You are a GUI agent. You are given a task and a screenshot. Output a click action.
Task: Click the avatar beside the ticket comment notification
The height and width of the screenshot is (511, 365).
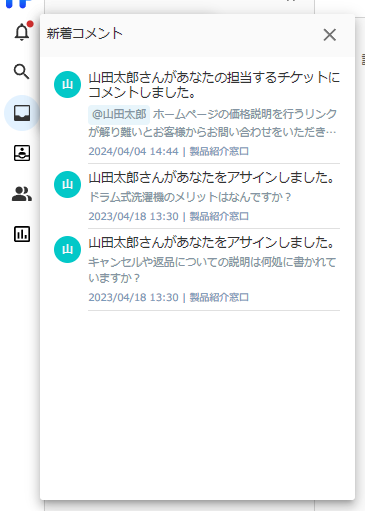(x=67, y=85)
